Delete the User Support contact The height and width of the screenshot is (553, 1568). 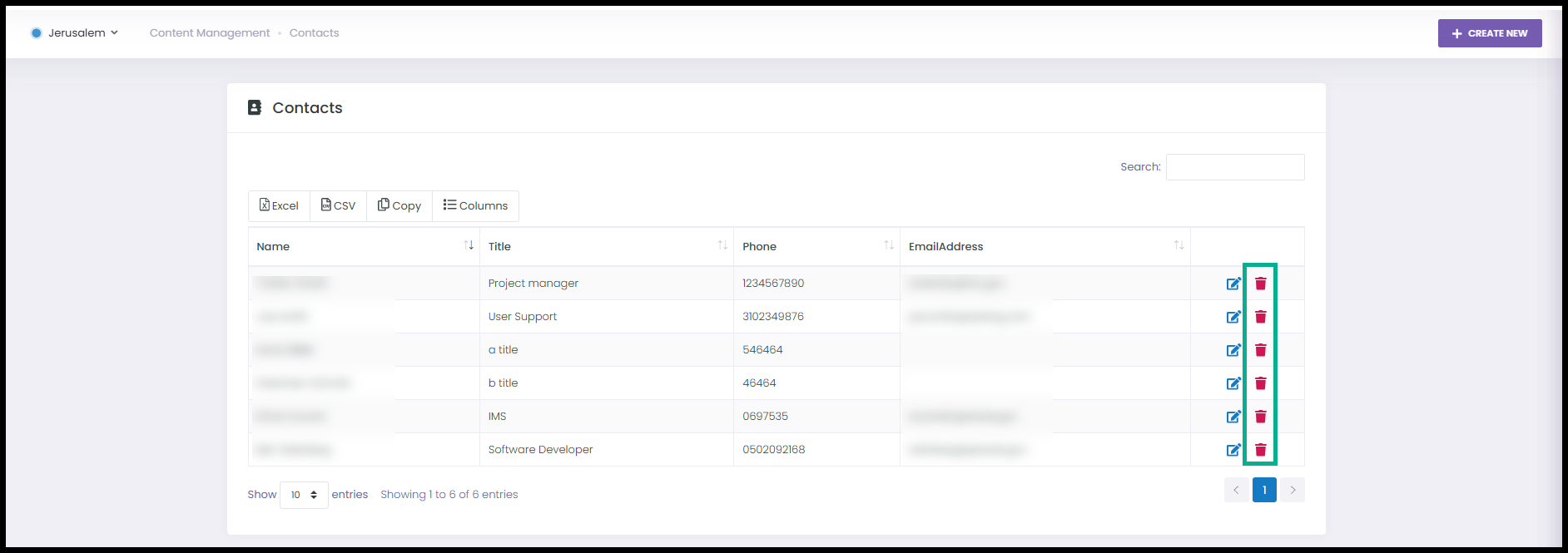(1261, 317)
